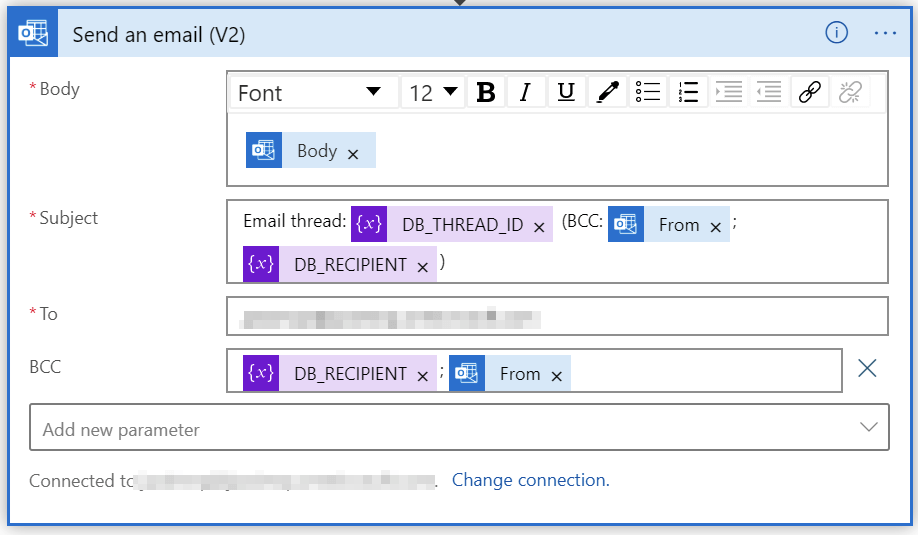Click the remove link icon
Screen dimensions: 918x535
pos(850,92)
